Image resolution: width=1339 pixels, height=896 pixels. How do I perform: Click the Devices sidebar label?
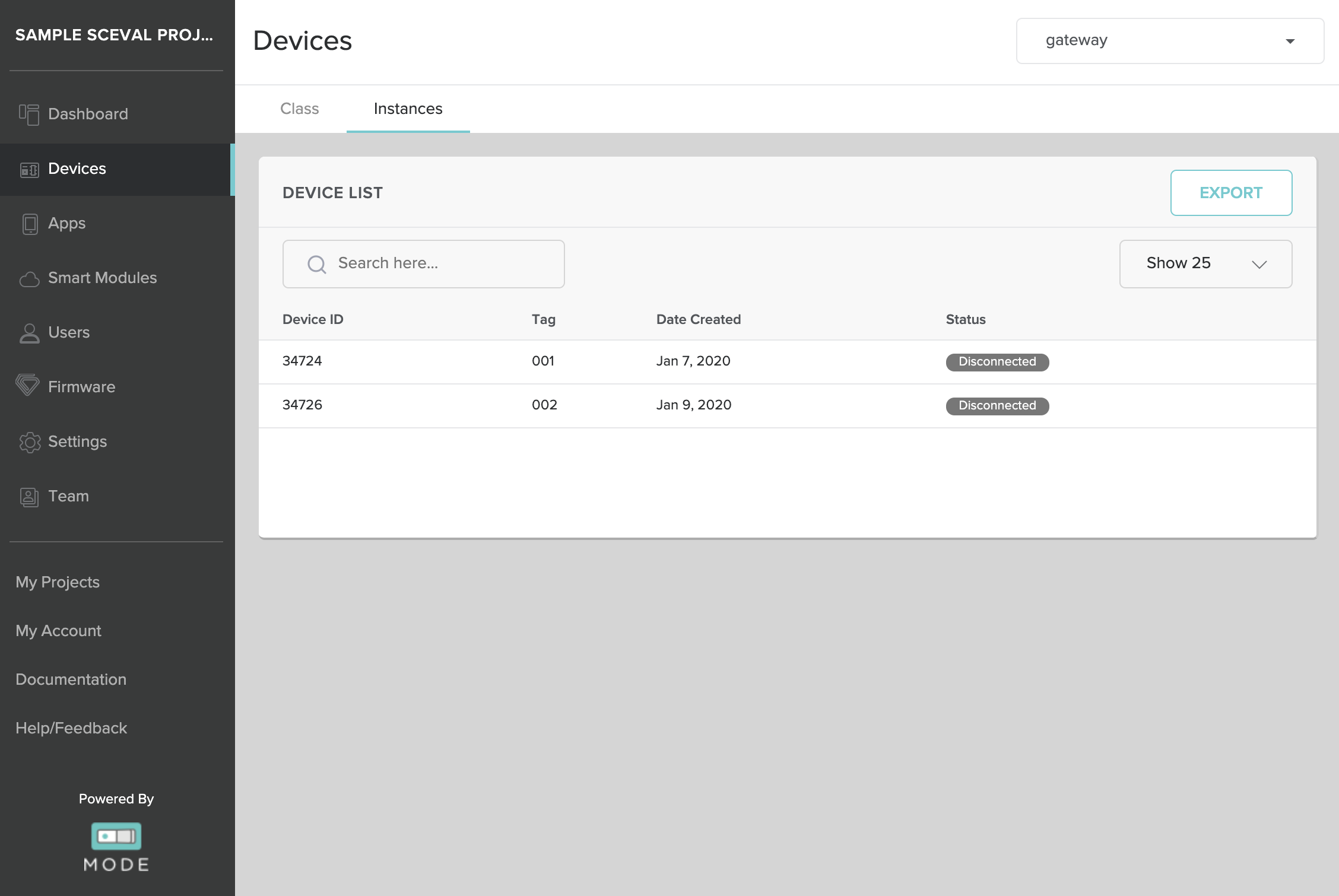point(77,169)
